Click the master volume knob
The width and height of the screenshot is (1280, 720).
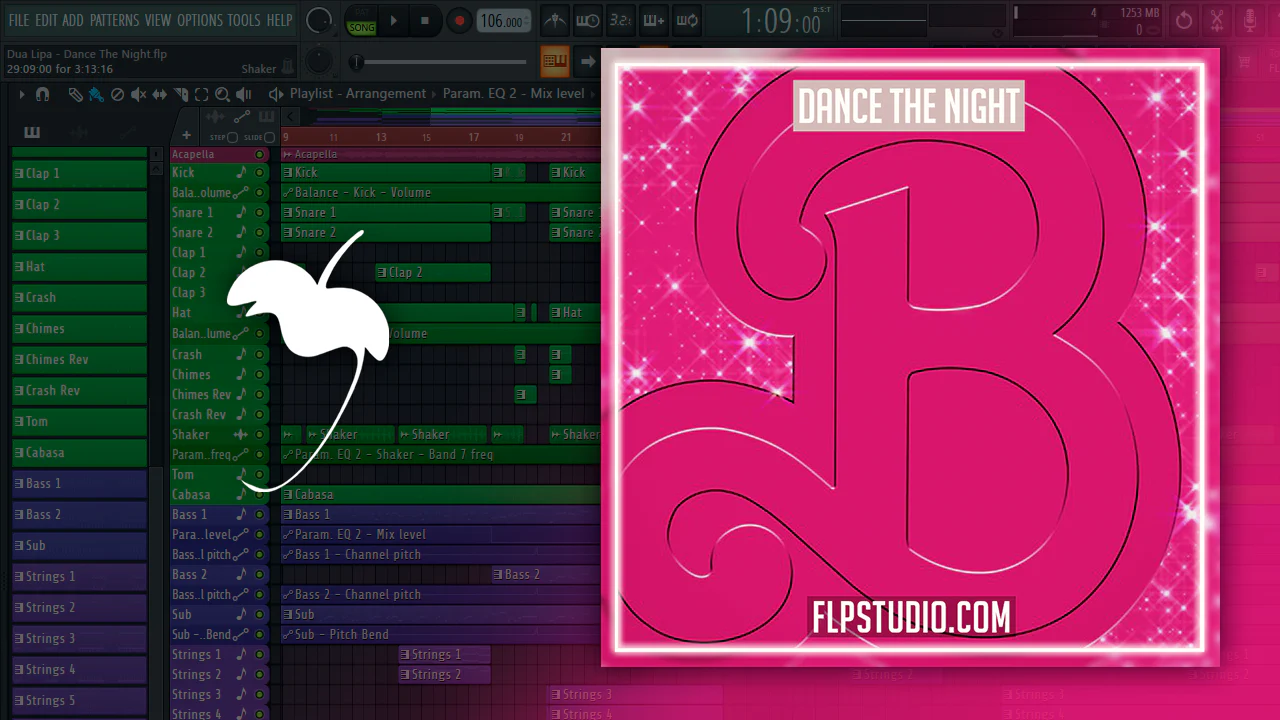coord(319,20)
